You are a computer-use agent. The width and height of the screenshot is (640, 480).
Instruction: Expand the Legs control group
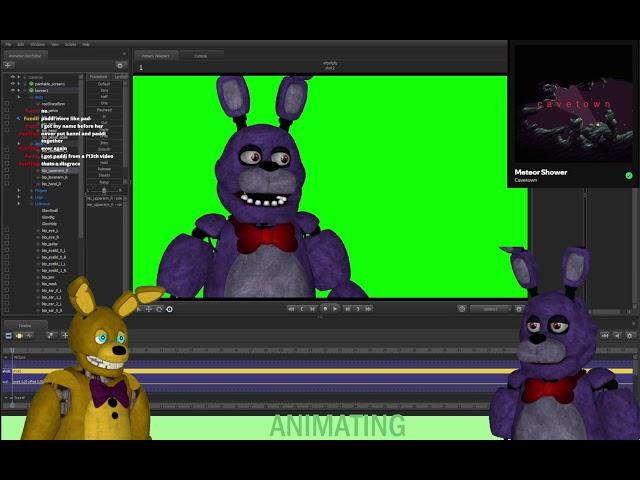tap(19, 197)
